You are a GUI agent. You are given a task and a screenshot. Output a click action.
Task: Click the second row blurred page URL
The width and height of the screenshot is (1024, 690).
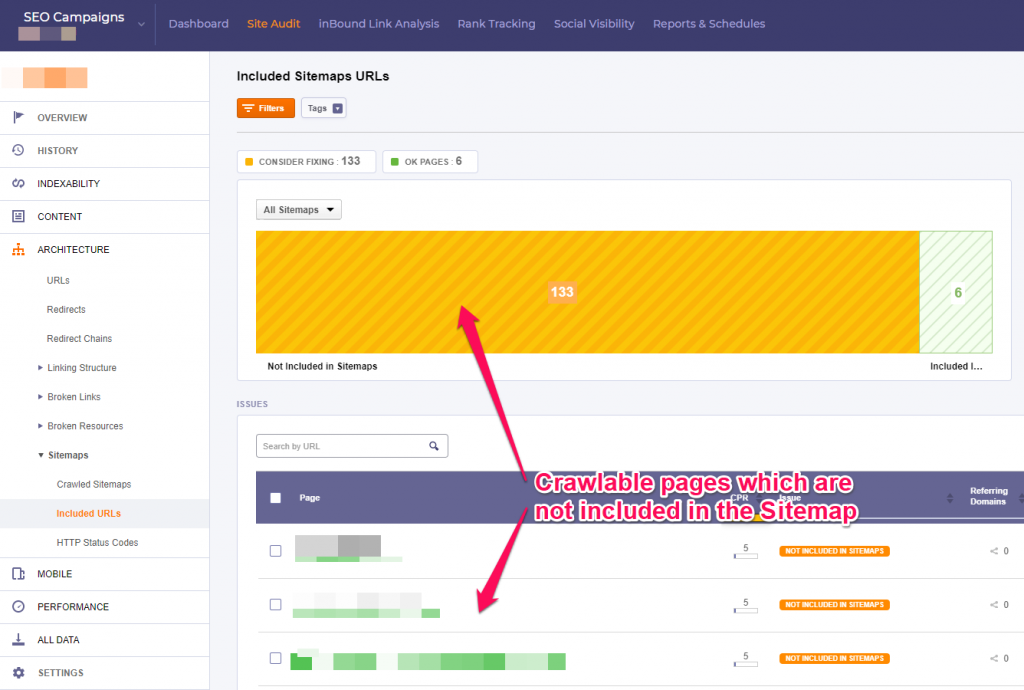[366, 605]
